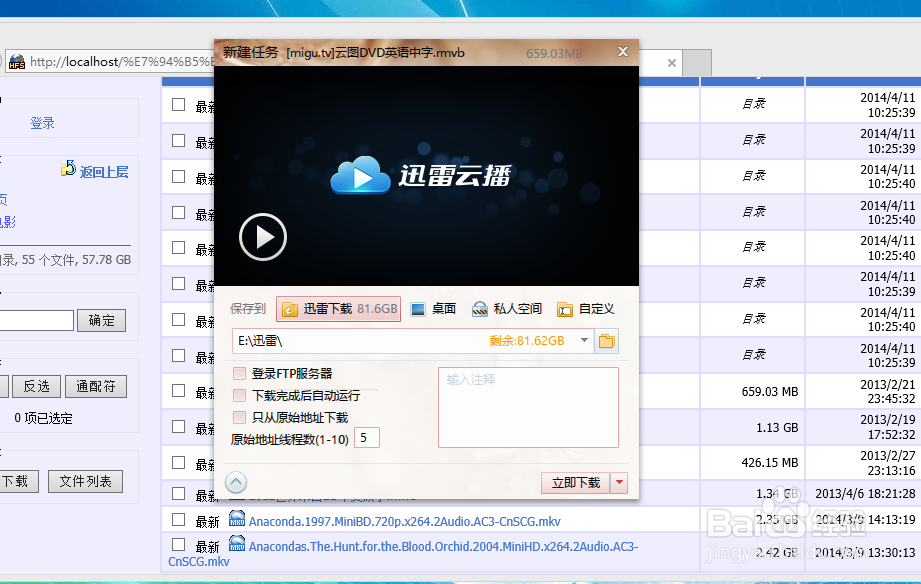
Task: Click the 迅雷下载 folder icon
Action: [290, 309]
